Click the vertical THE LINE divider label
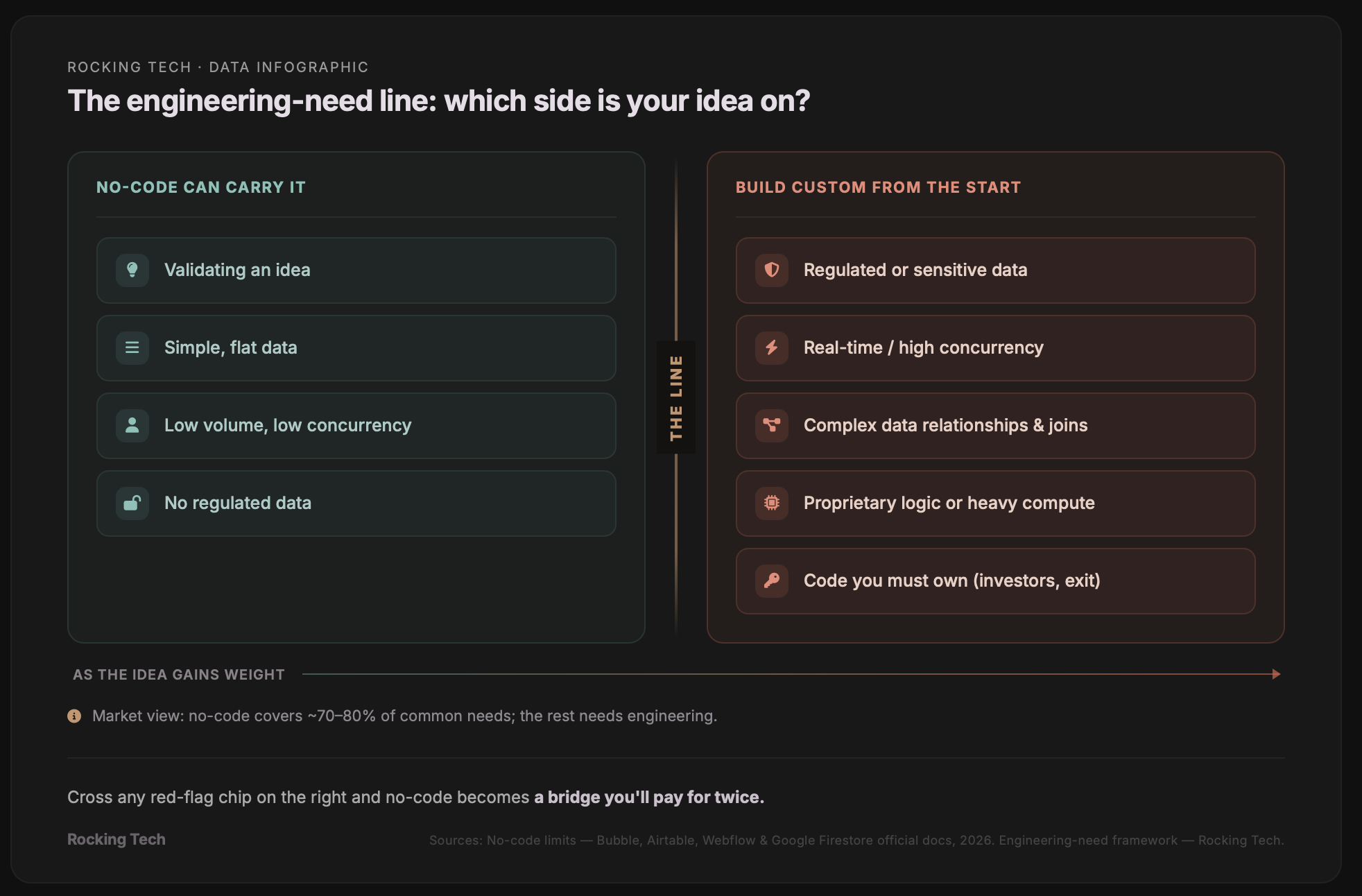The width and height of the screenshot is (1362, 896). pyautogui.click(x=676, y=398)
